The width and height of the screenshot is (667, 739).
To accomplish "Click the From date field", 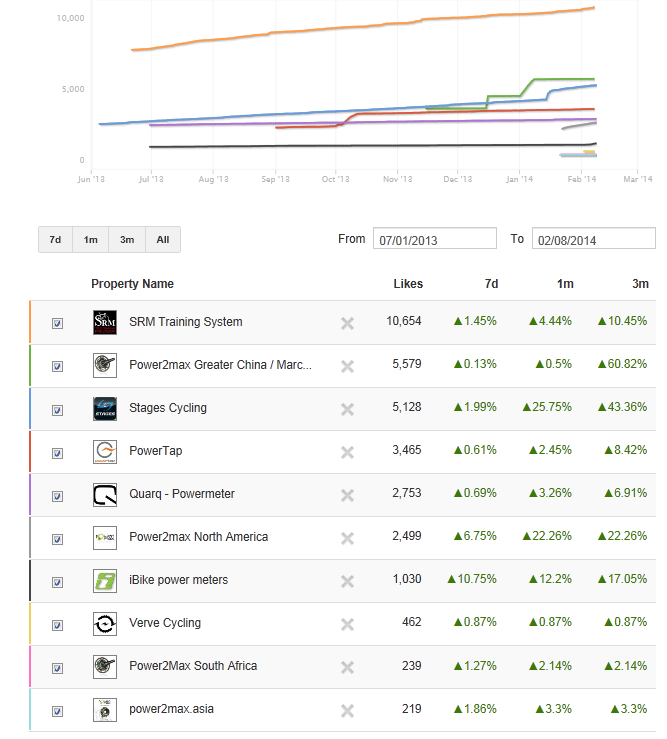I will [435, 238].
